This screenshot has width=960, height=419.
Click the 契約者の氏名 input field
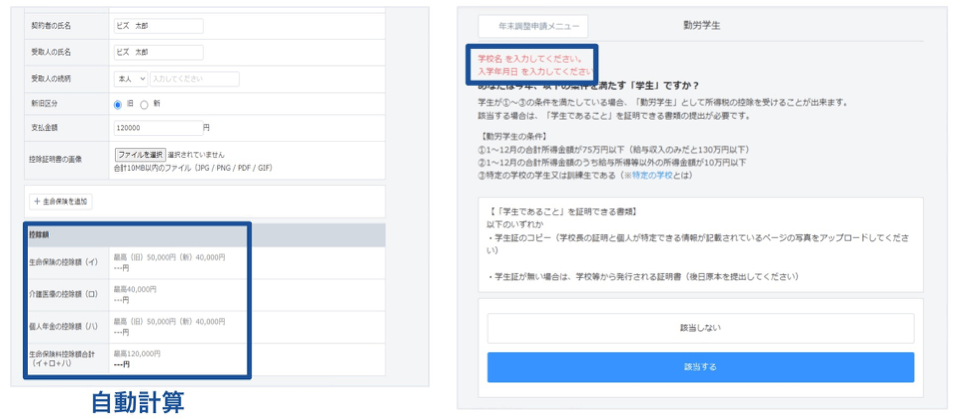158,24
